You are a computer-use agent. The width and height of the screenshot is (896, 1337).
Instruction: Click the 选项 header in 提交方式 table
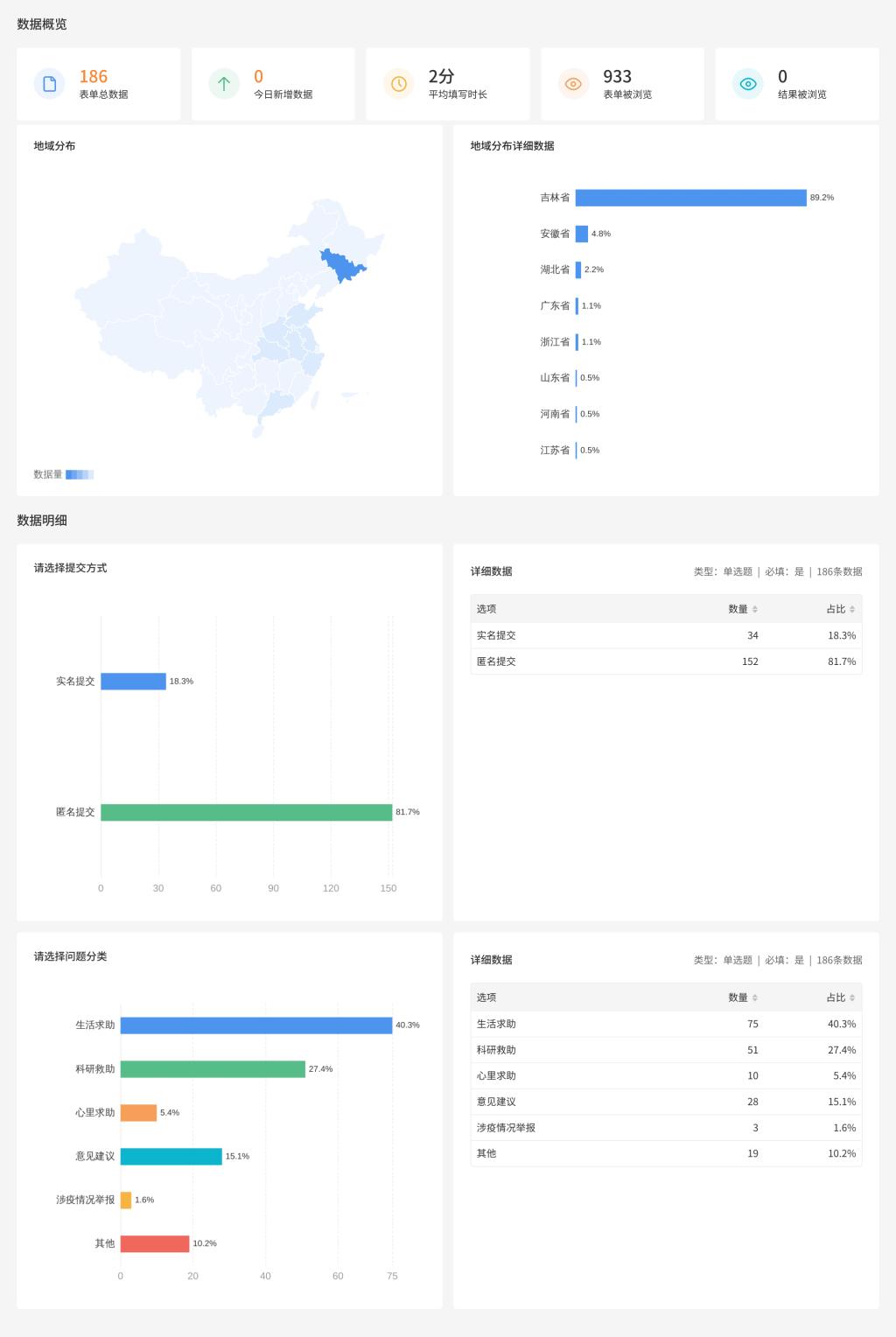coord(486,609)
